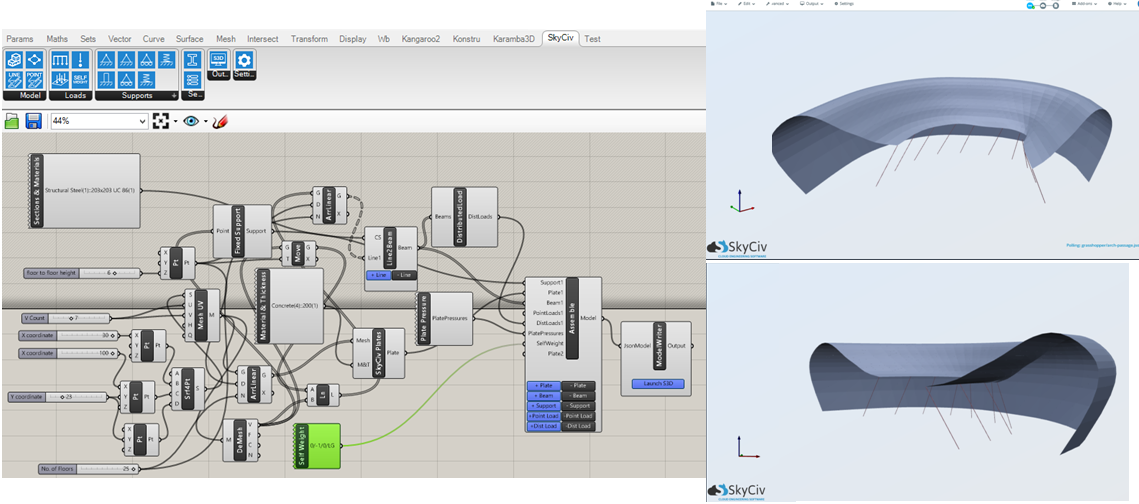This screenshot has width=1139, height=504.
Task: Click the Self Weight load icon
Action: point(82,80)
